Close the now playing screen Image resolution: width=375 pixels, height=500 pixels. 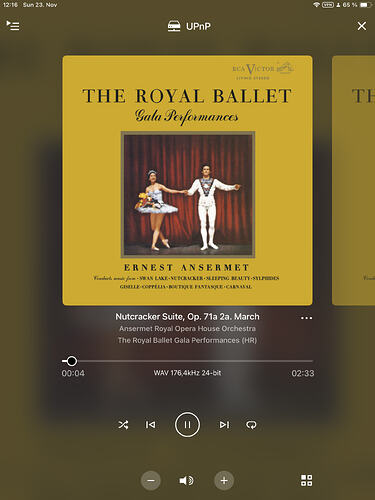(x=362, y=26)
